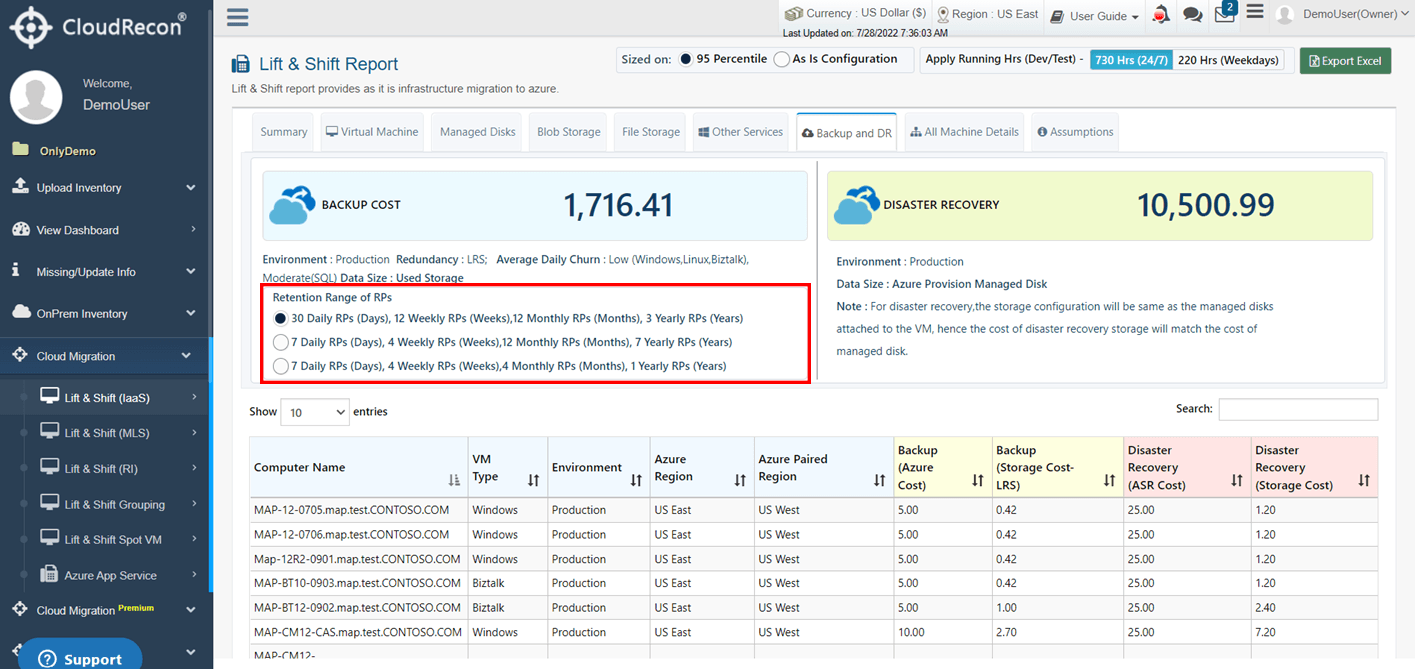Sort by Backup (Azure Cost) column
The width and height of the screenshot is (1415, 669).
click(x=977, y=481)
